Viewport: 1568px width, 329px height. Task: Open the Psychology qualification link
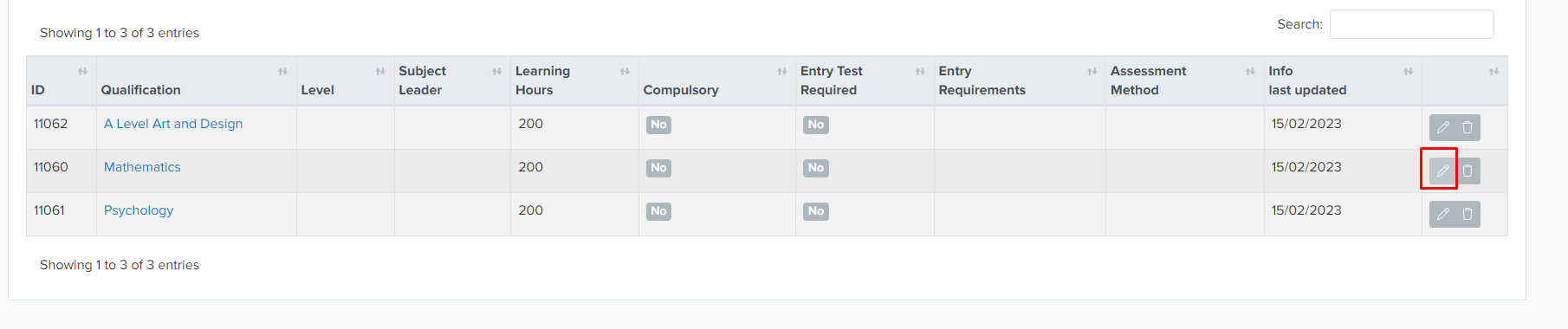[x=139, y=210]
